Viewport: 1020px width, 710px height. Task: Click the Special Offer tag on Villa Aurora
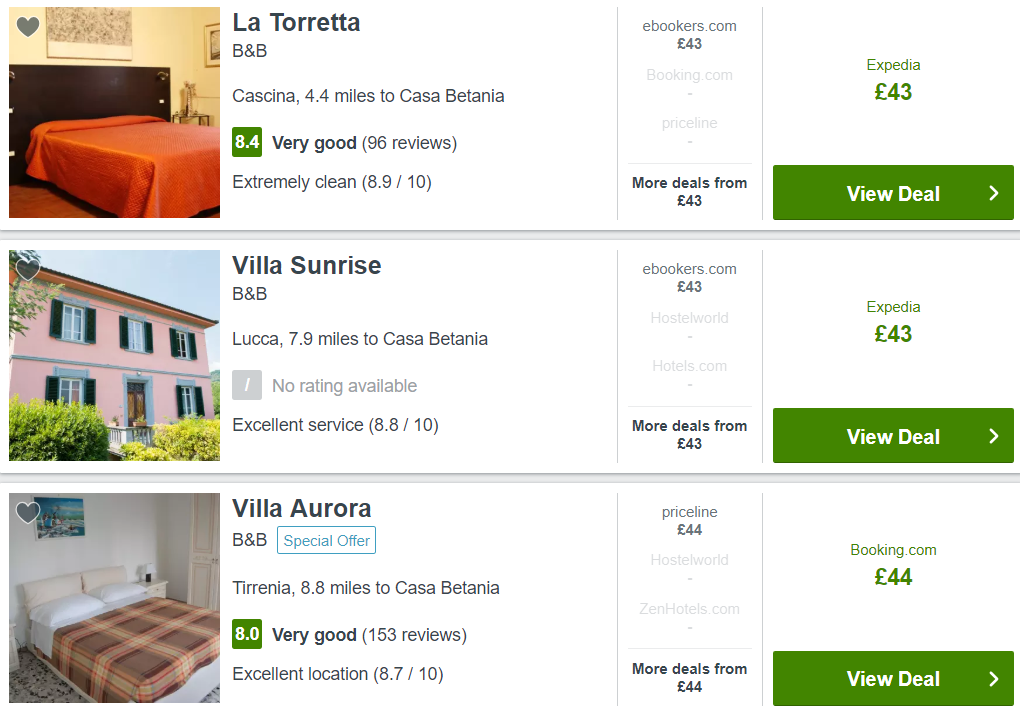[326, 540]
